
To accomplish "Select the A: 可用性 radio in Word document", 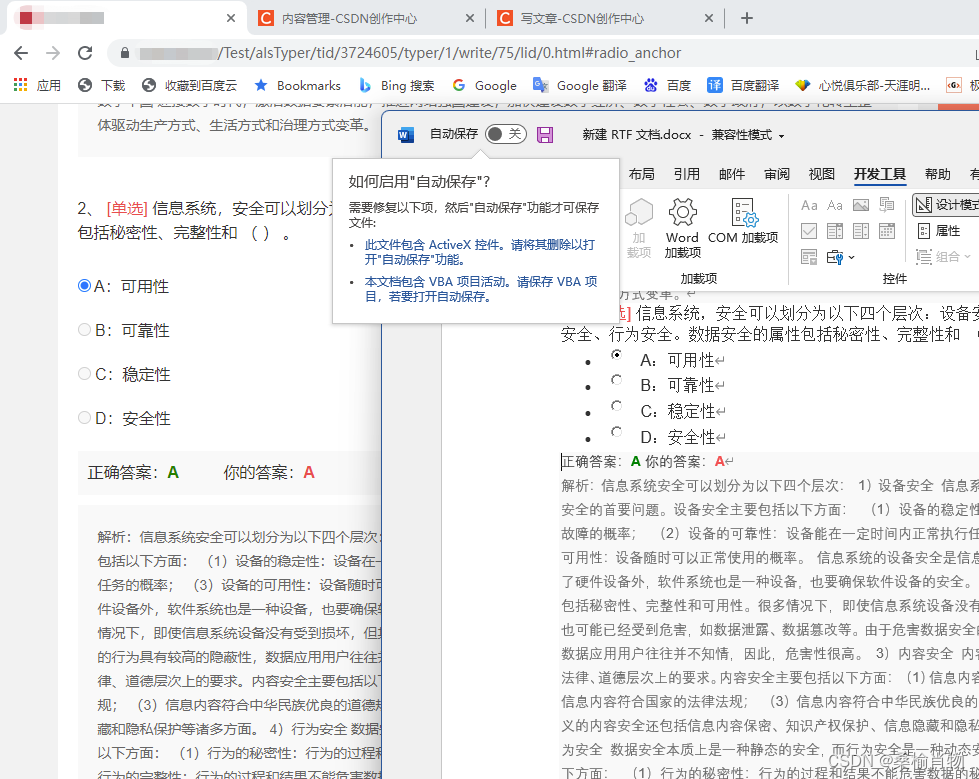I will tap(617, 354).
